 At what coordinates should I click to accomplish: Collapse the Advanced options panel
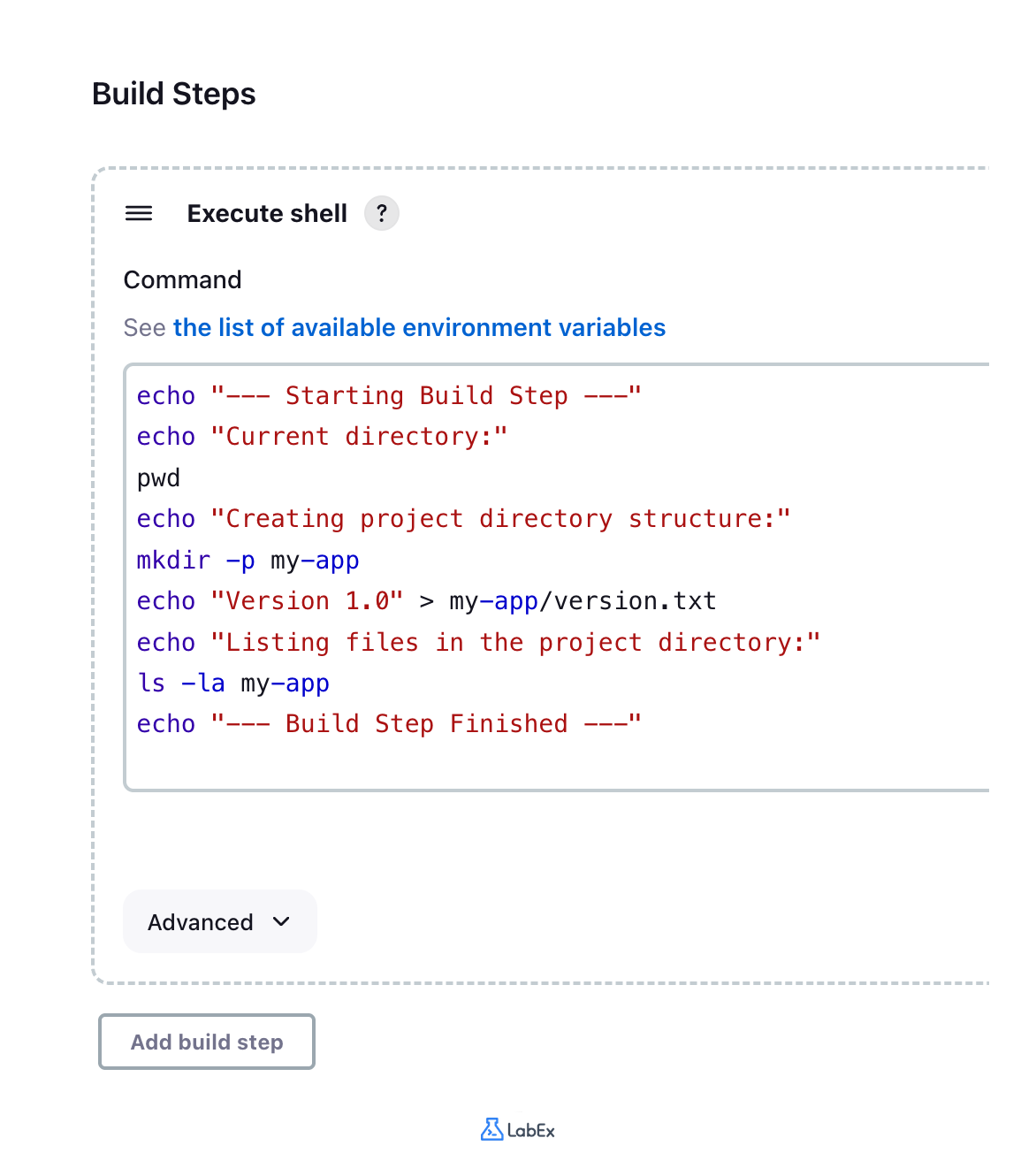[x=219, y=921]
